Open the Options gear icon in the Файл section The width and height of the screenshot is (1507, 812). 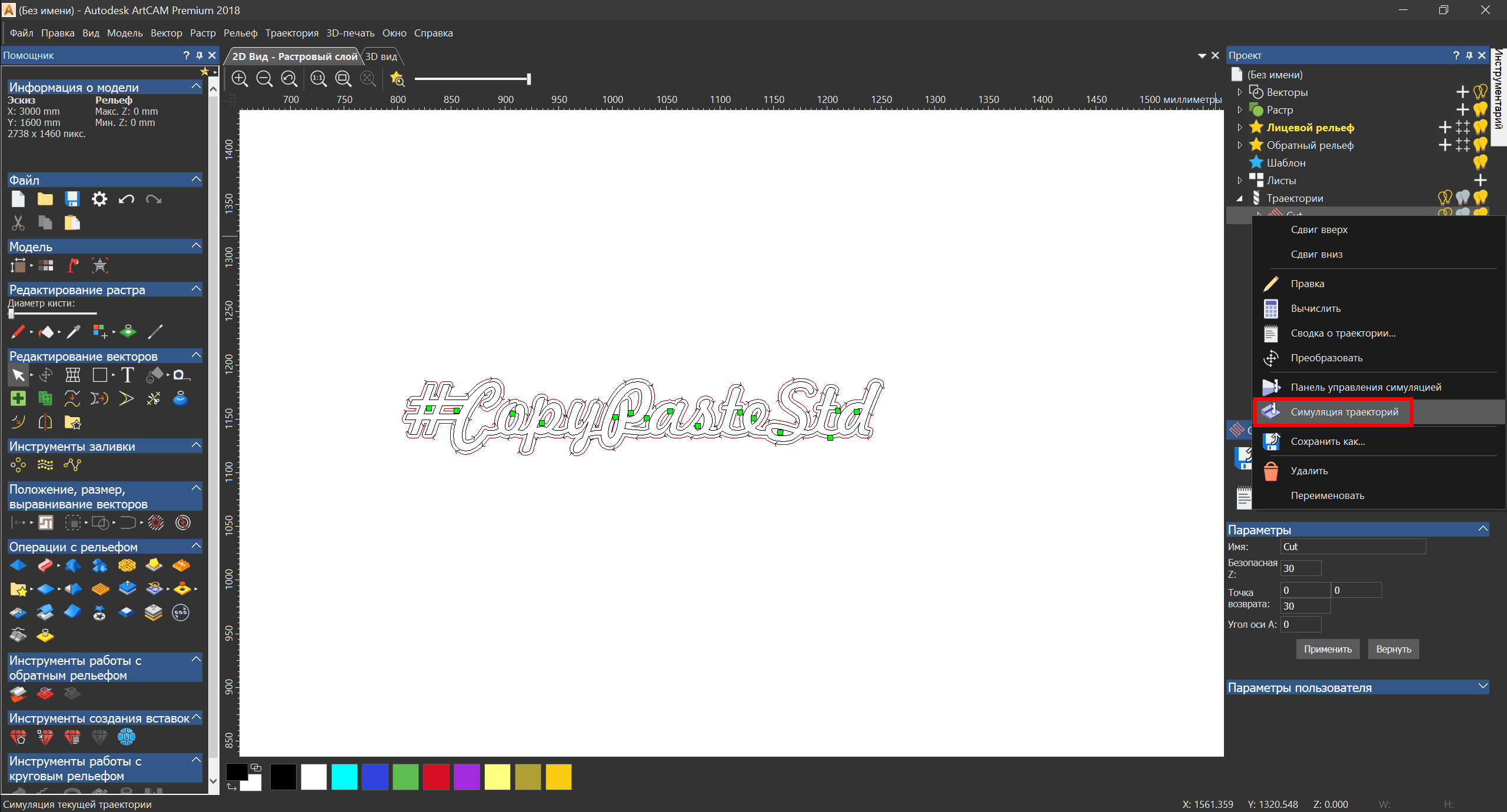99,199
